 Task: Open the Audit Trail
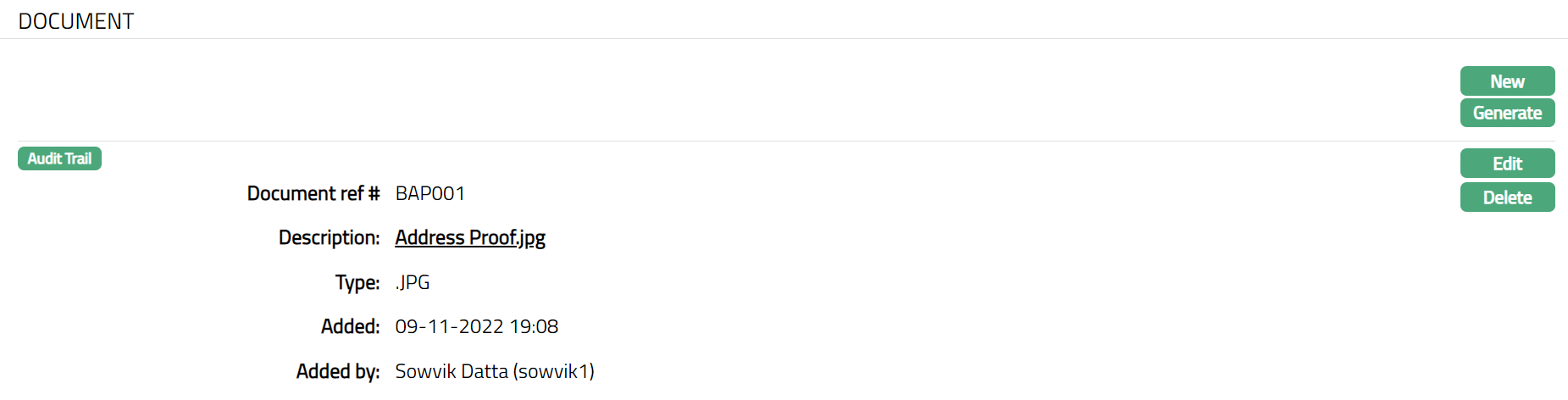tap(59, 158)
